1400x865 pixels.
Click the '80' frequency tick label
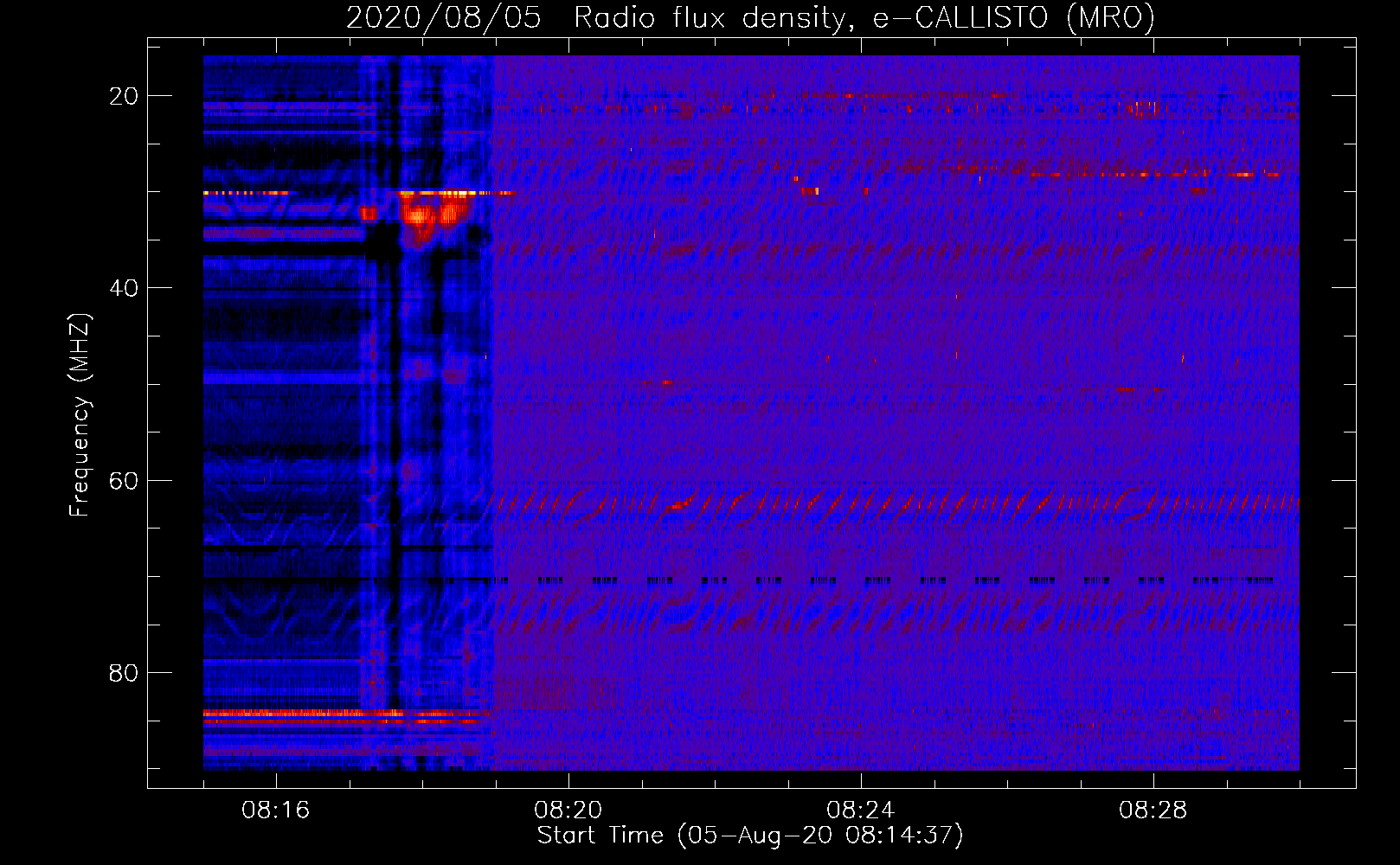click(124, 672)
